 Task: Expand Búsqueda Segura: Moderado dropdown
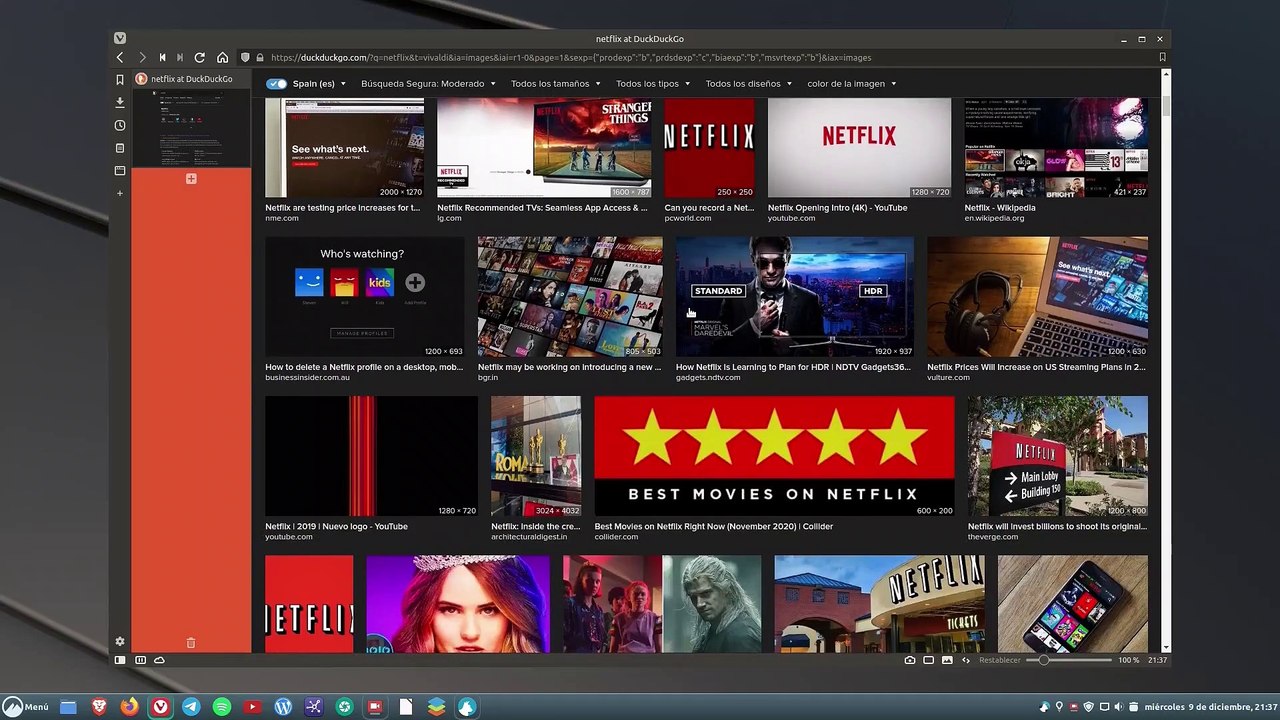(428, 84)
